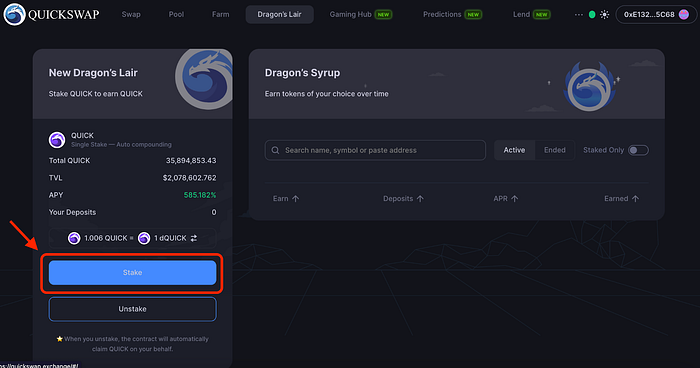Click the Your Deposits label

point(72,212)
